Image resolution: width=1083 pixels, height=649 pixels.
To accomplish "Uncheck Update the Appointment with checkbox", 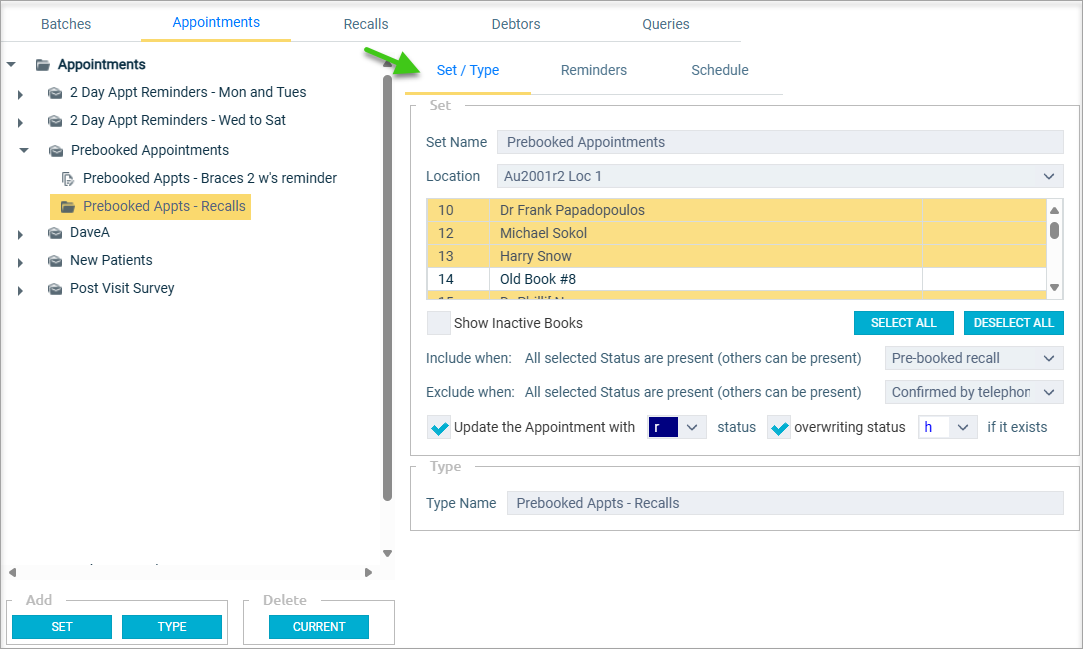I will [x=439, y=427].
